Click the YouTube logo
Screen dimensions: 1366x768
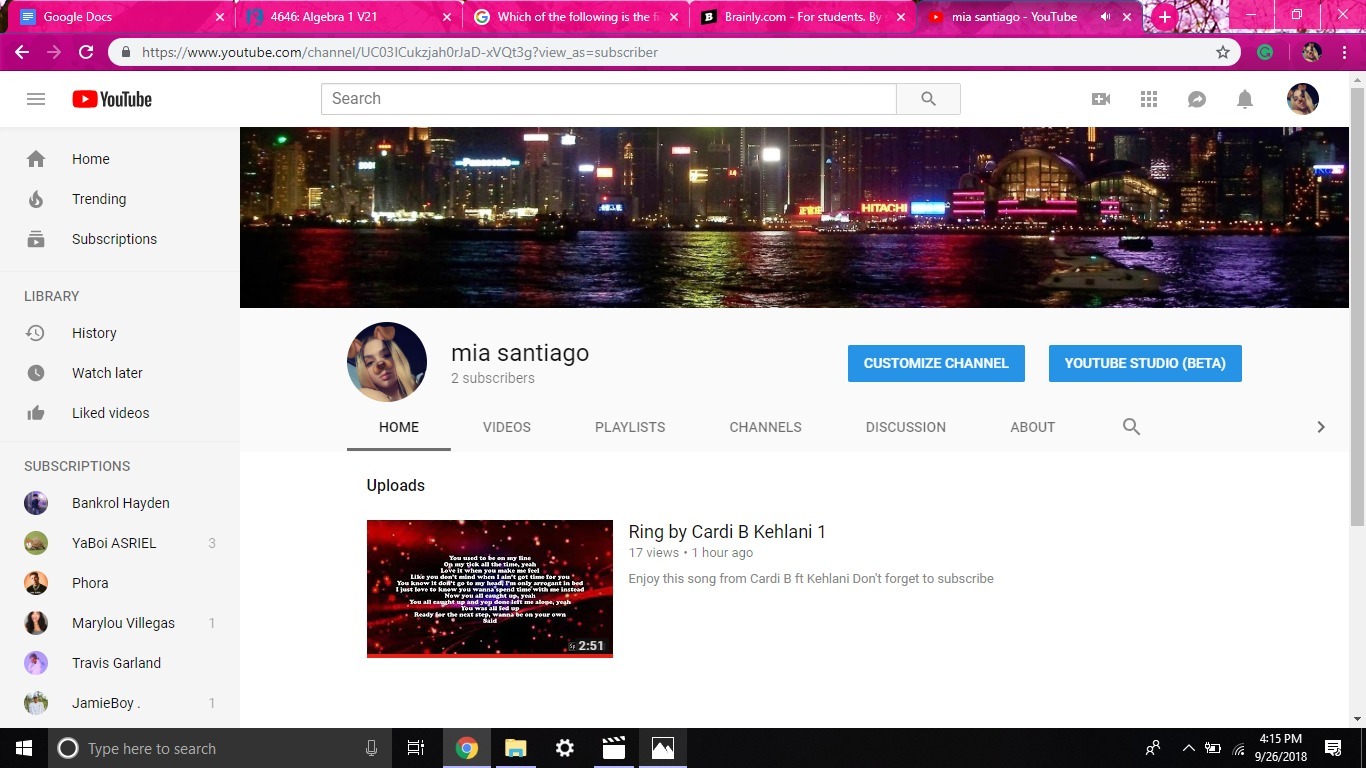click(x=112, y=99)
